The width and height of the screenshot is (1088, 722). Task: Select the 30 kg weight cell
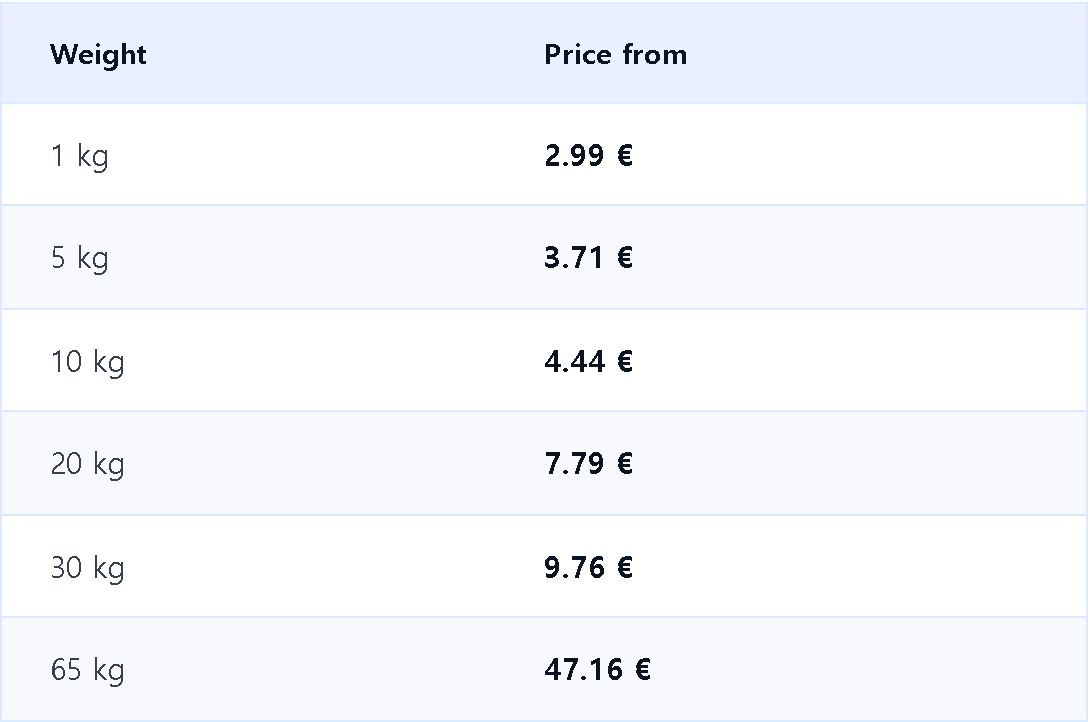coord(87,568)
